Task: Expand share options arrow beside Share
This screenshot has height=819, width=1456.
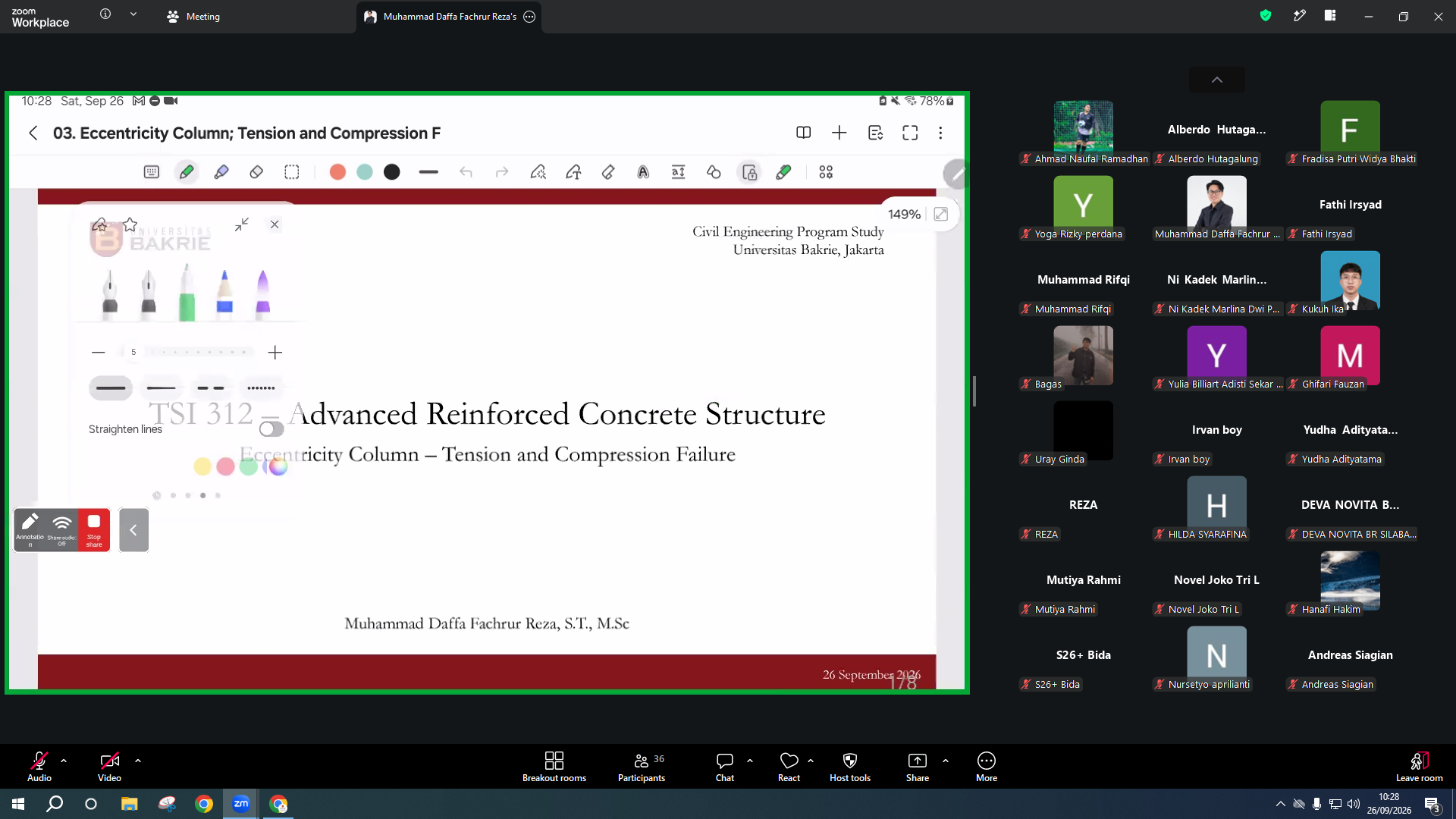Action: [946, 760]
